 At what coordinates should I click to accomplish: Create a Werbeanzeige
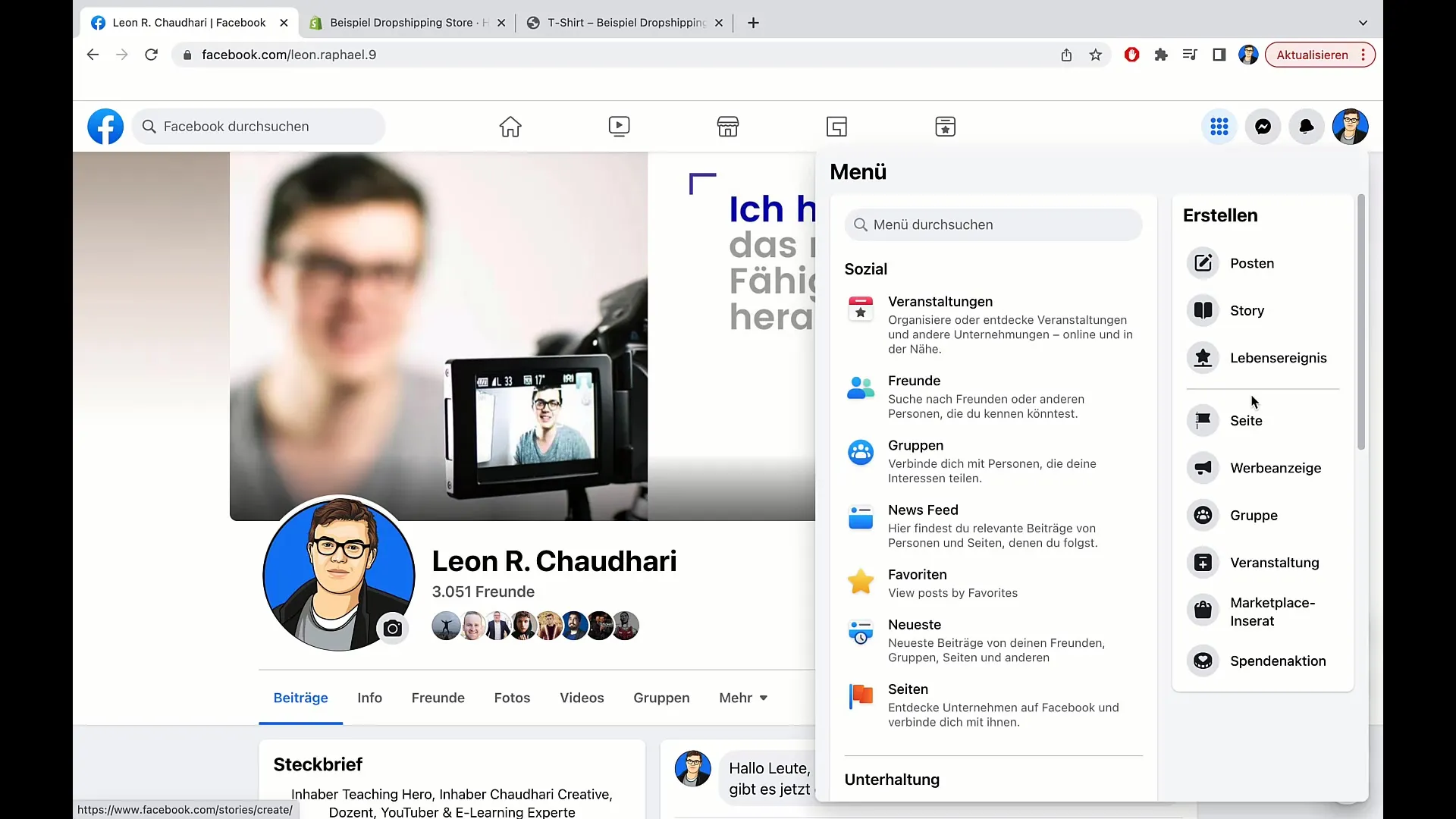[1263, 468]
